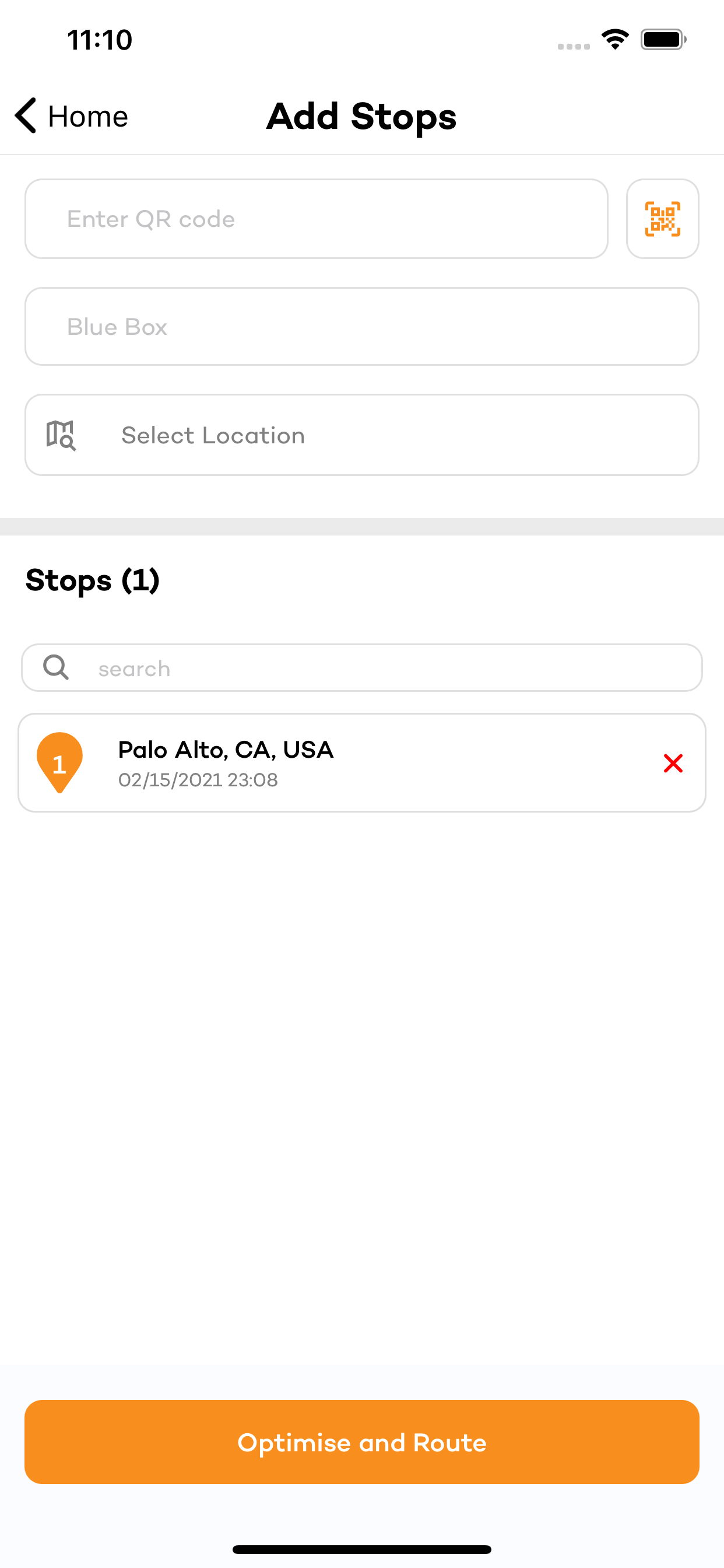Click the Blue Box input field
Viewport: 724px width, 1568px height.
tap(361, 327)
